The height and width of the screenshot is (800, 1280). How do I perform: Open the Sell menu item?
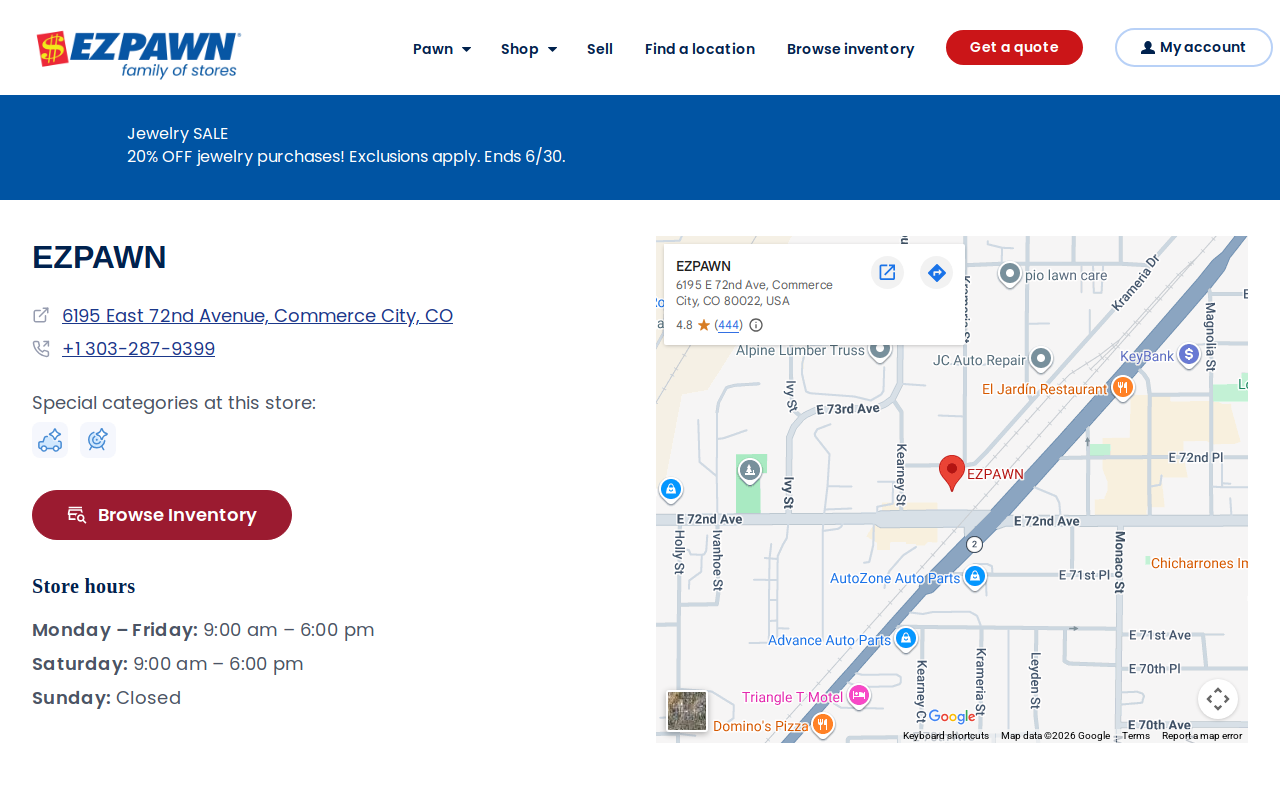click(600, 49)
